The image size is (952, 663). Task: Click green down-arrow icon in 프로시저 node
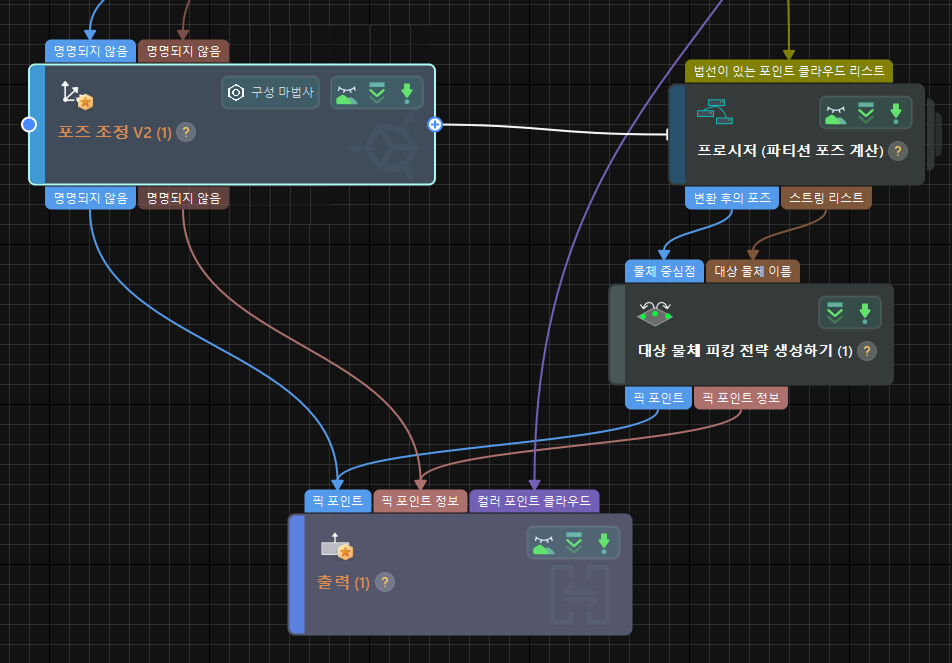click(x=896, y=113)
